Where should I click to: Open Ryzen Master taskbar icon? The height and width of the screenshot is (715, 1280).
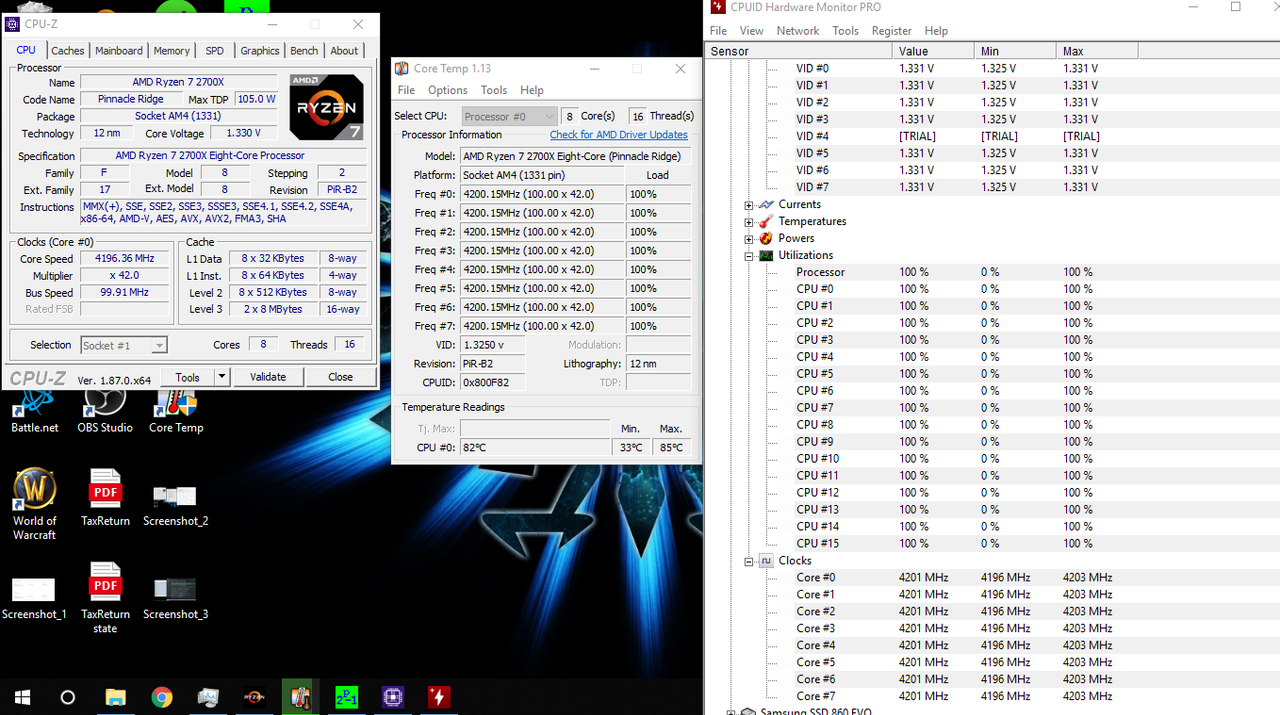point(254,697)
